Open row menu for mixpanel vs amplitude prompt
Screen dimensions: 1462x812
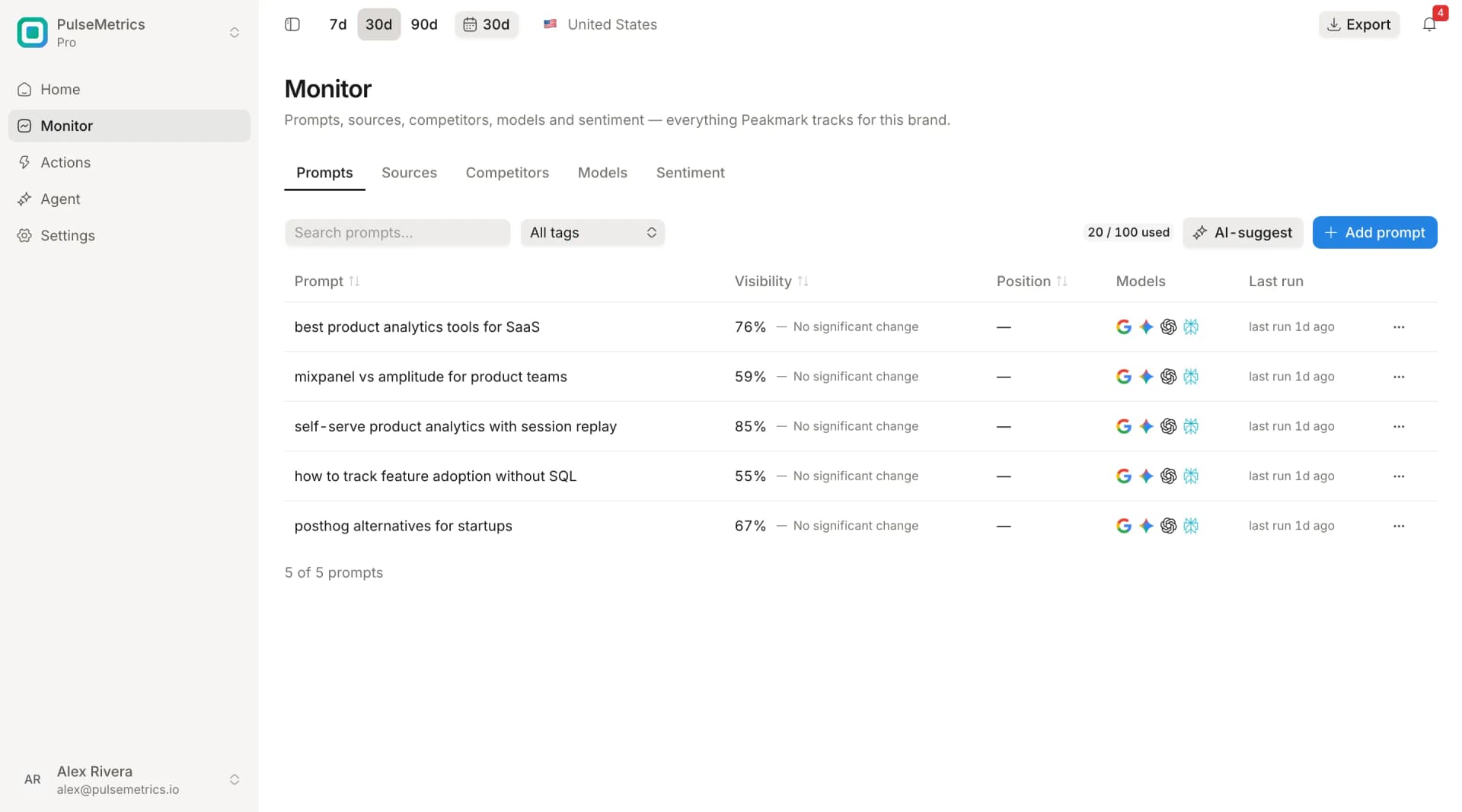click(x=1399, y=377)
